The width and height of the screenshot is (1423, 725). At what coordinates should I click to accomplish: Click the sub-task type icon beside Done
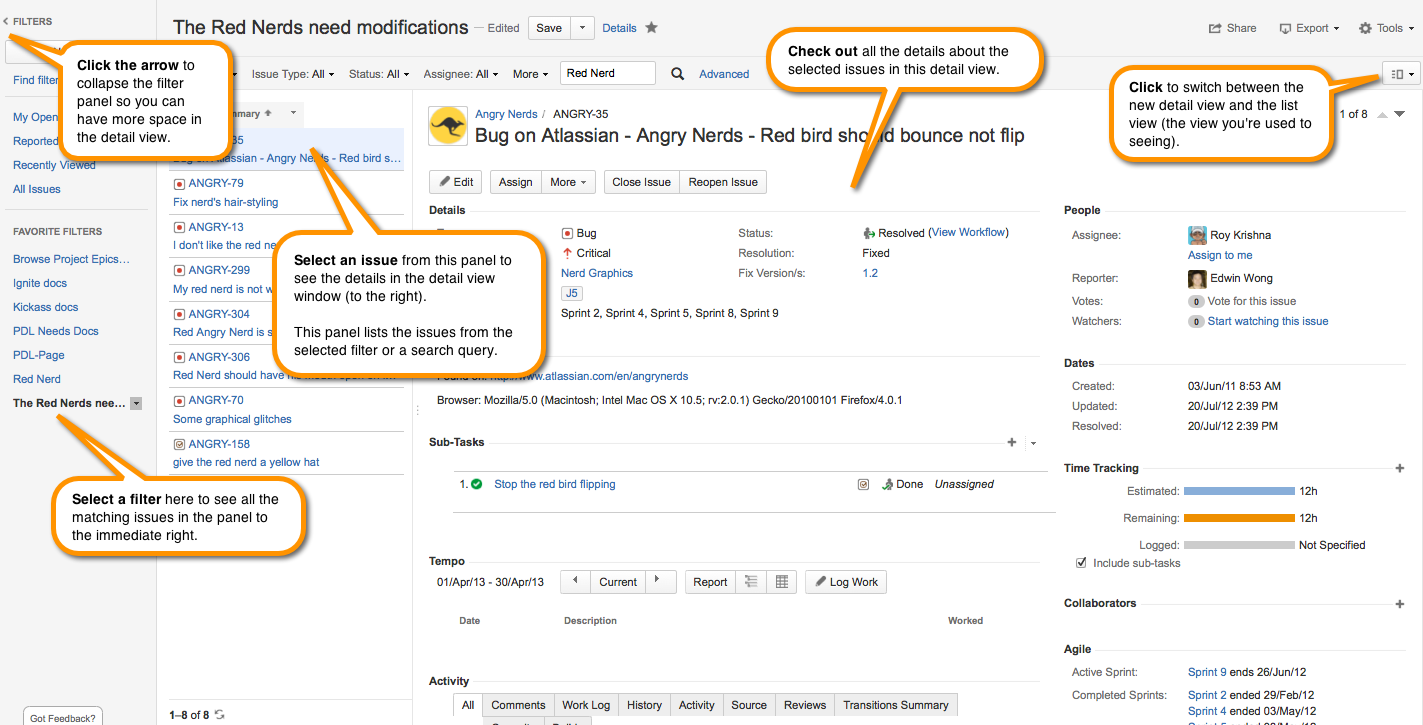864,484
